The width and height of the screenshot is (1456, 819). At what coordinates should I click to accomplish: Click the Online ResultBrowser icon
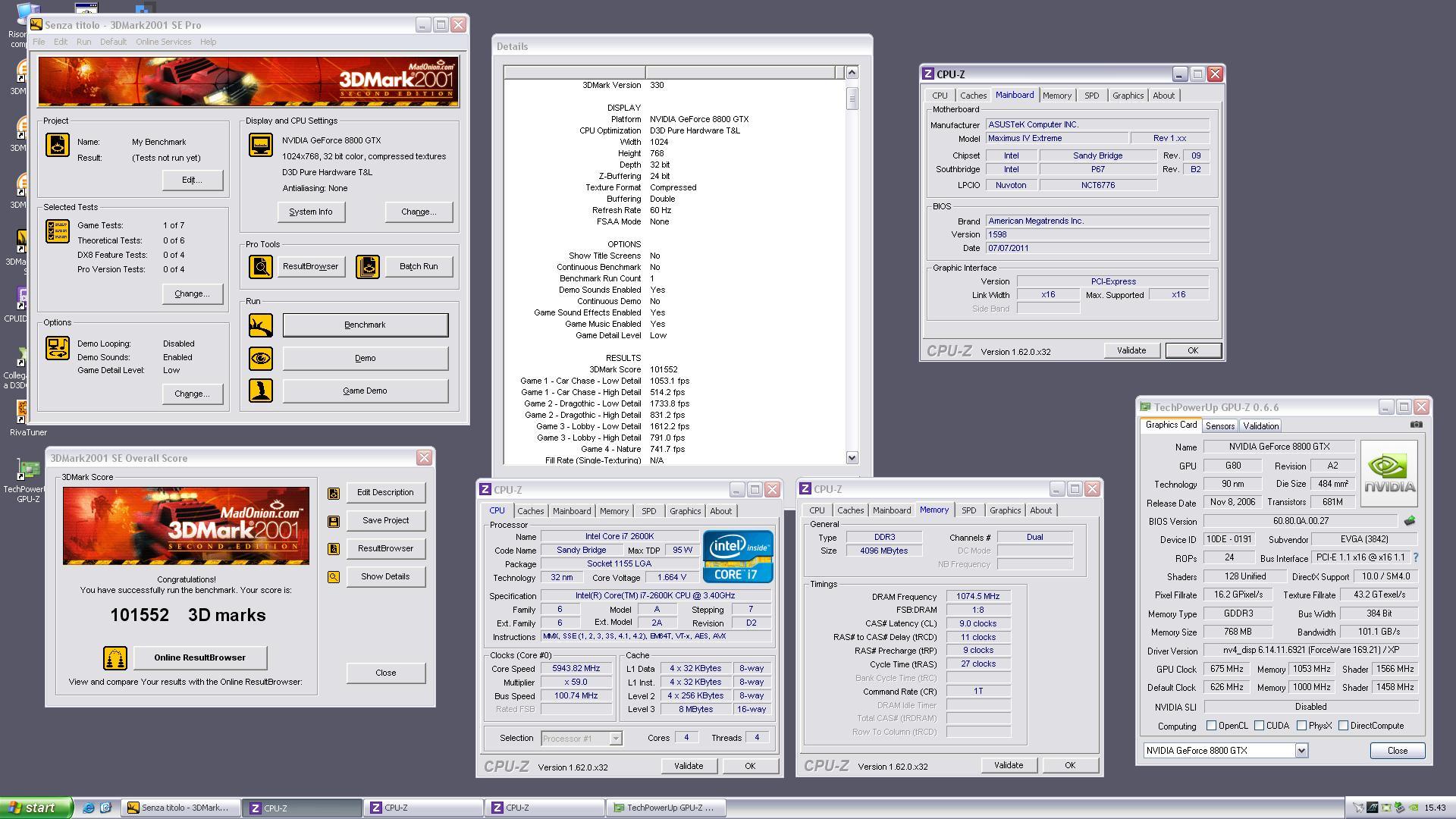(115, 658)
